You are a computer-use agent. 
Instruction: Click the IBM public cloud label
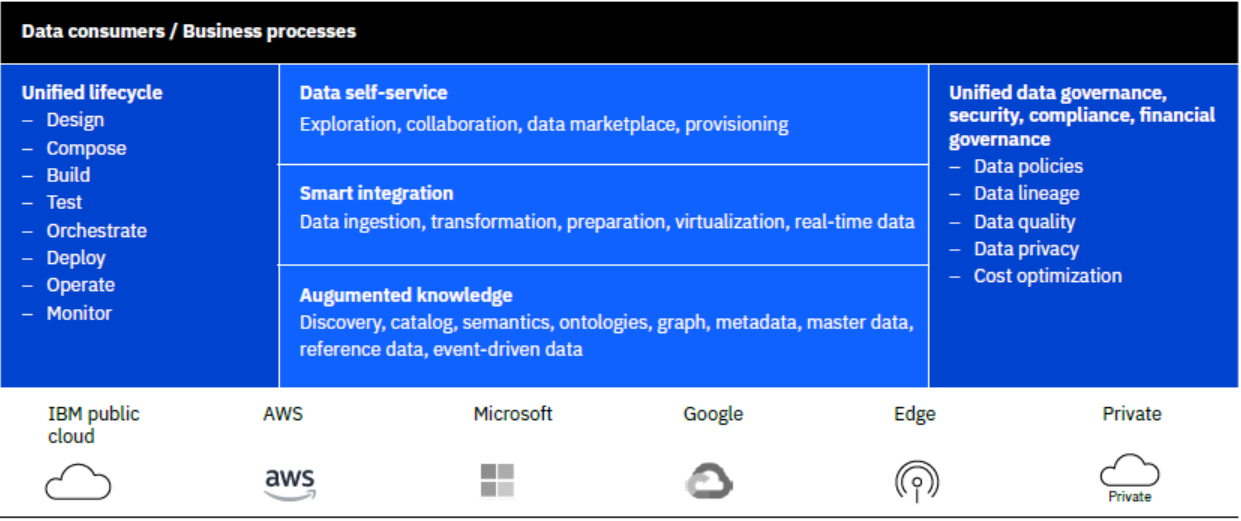pos(93,424)
